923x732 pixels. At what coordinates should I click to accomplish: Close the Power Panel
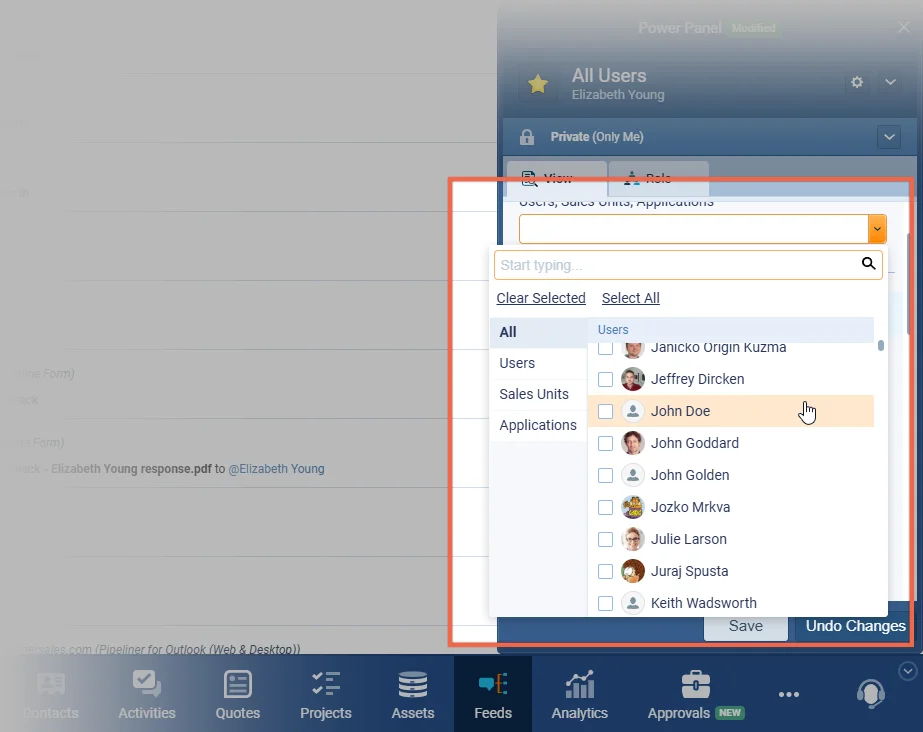click(904, 27)
